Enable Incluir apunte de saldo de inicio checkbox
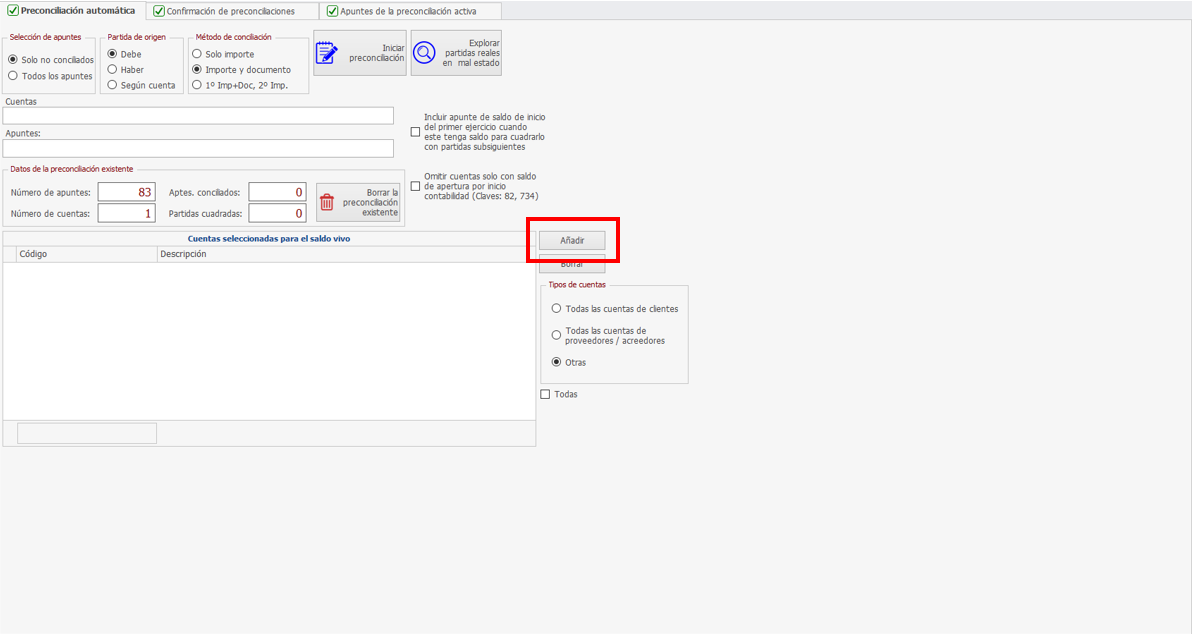Image resolution: width=1193 pixels, height=634 pixels. tap(416, 132)
